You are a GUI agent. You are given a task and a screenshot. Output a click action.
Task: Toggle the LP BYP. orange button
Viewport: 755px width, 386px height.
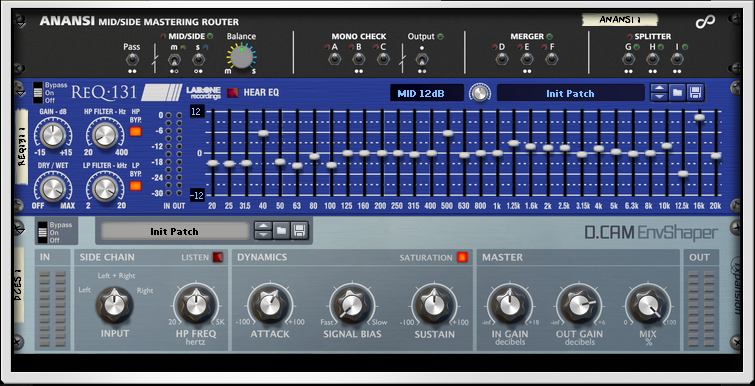(x=136, y=186)
